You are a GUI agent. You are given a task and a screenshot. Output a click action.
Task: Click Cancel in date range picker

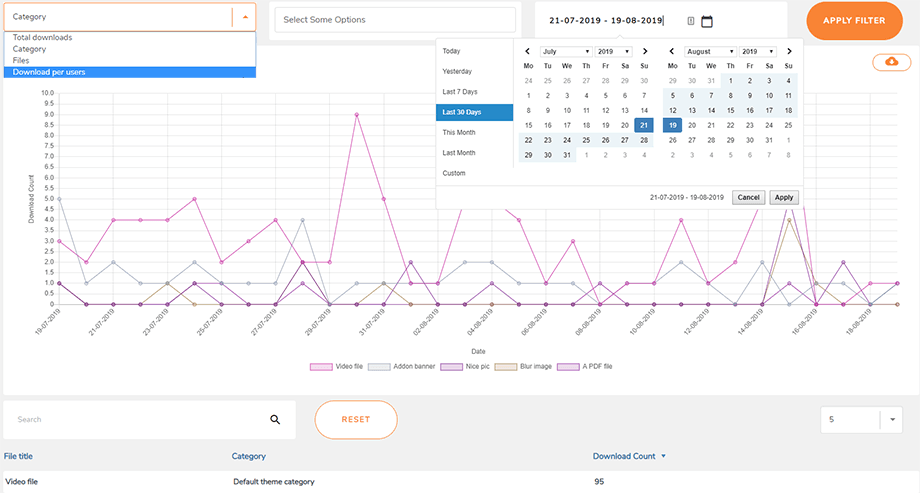(748, 197)
